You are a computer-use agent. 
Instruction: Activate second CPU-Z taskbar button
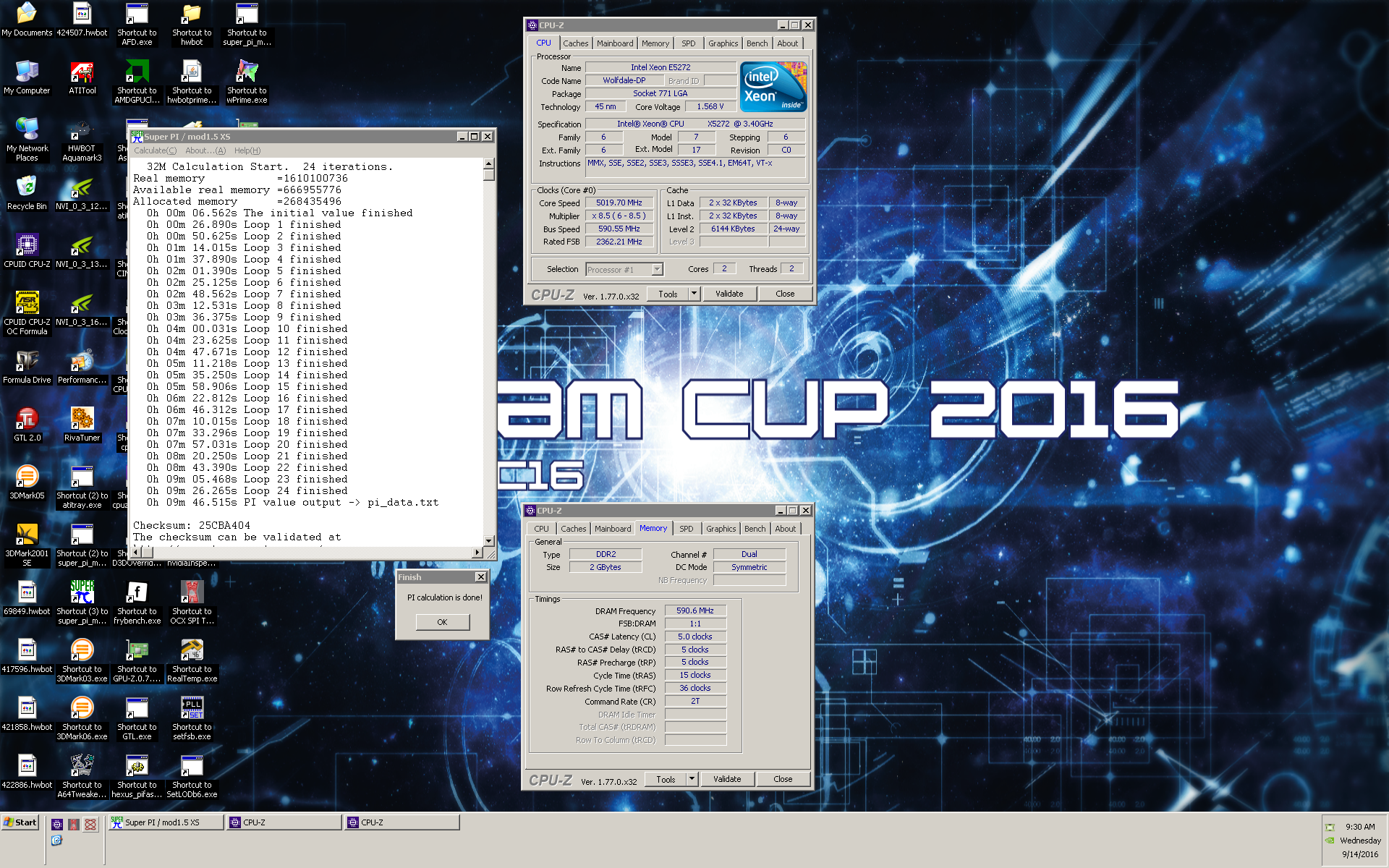(x=402, y=822)
